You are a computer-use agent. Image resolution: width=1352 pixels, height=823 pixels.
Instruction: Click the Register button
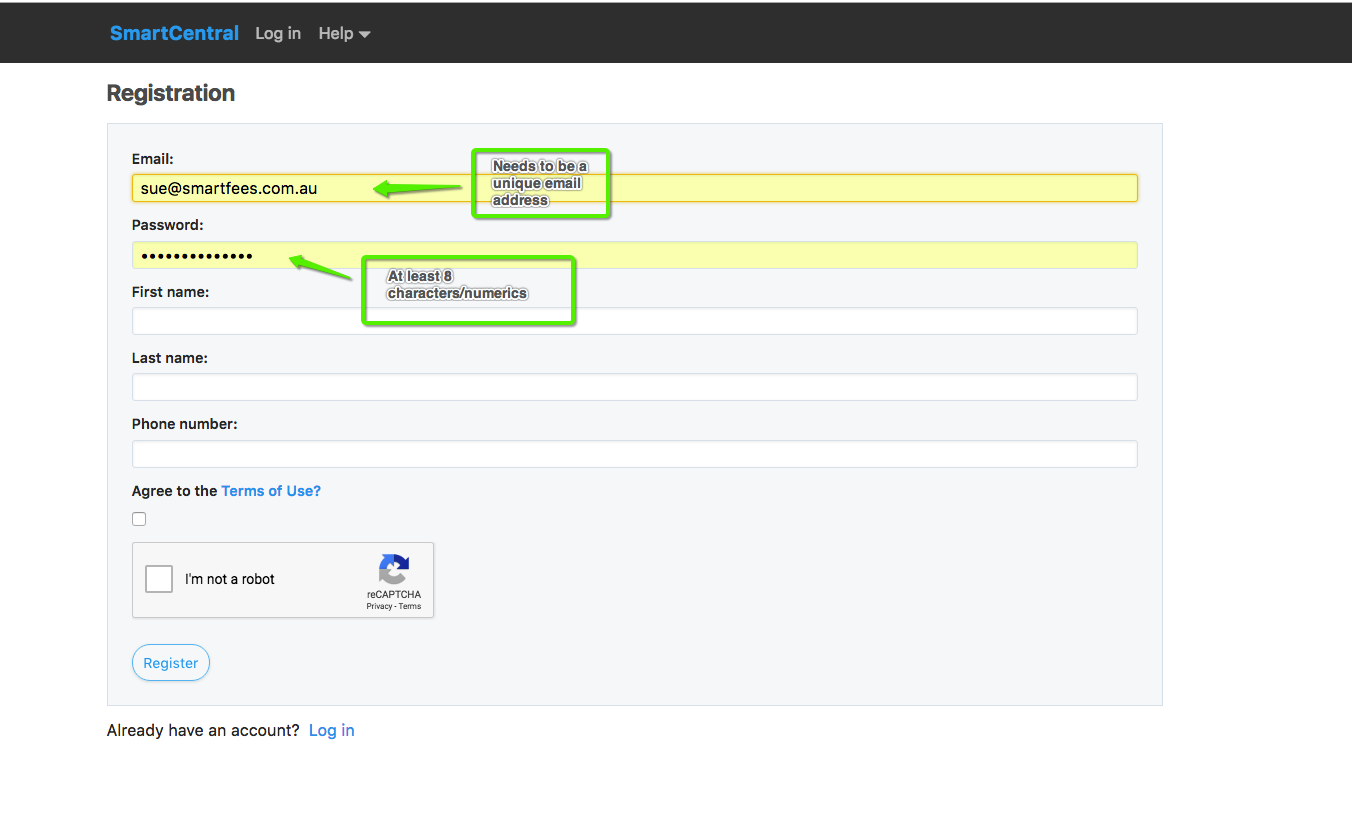[171, 663]
